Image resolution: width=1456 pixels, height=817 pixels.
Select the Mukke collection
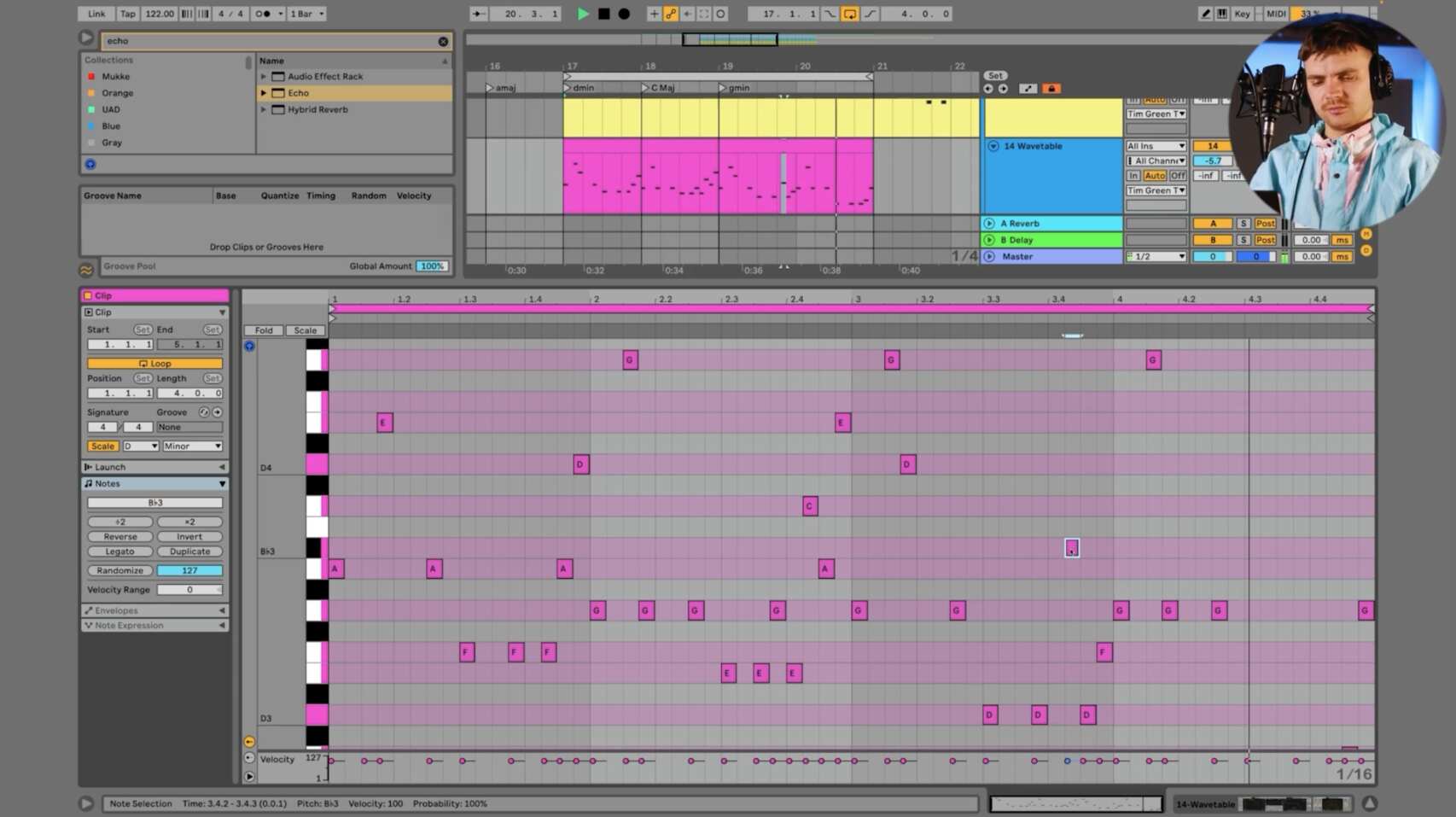click(x=115, y=77)
